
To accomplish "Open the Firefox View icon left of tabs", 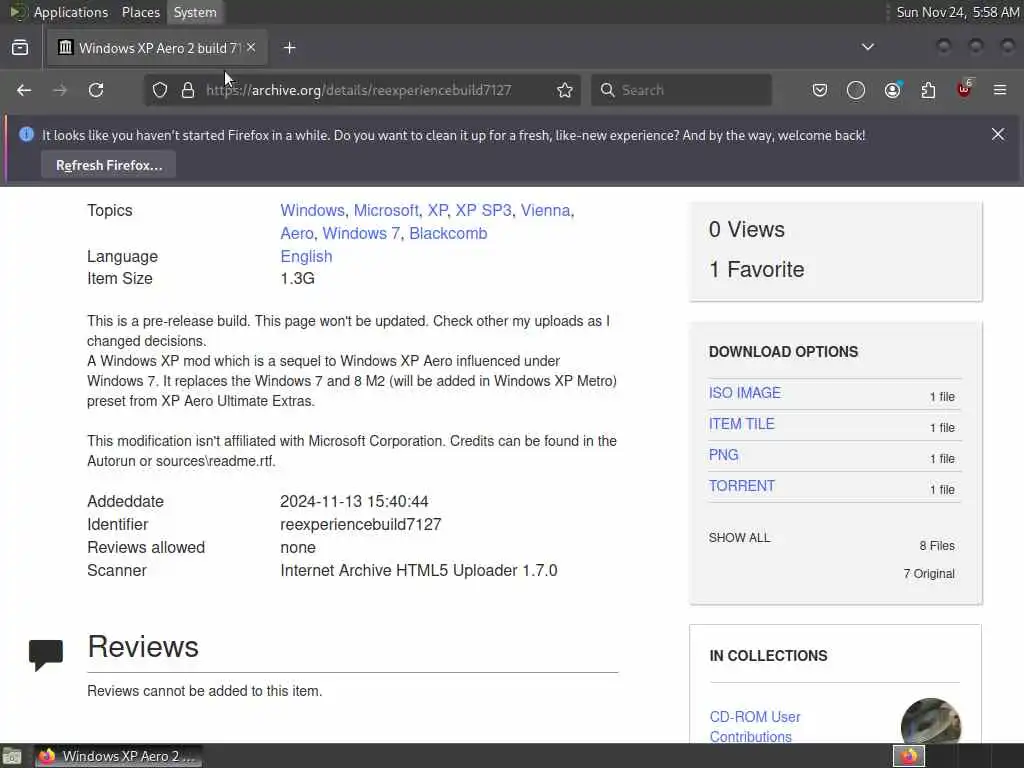I will tap(20, 48).
